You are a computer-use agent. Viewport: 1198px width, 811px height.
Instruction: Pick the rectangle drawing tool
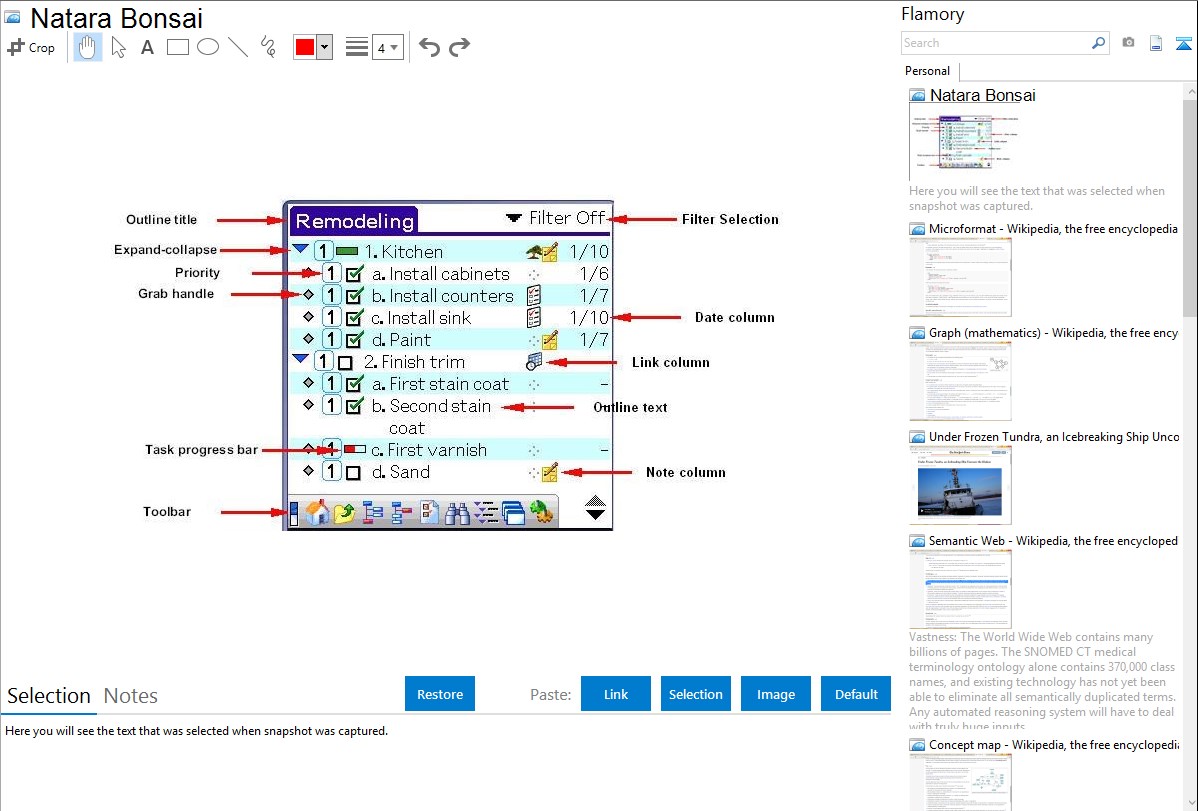pos(177,47)
